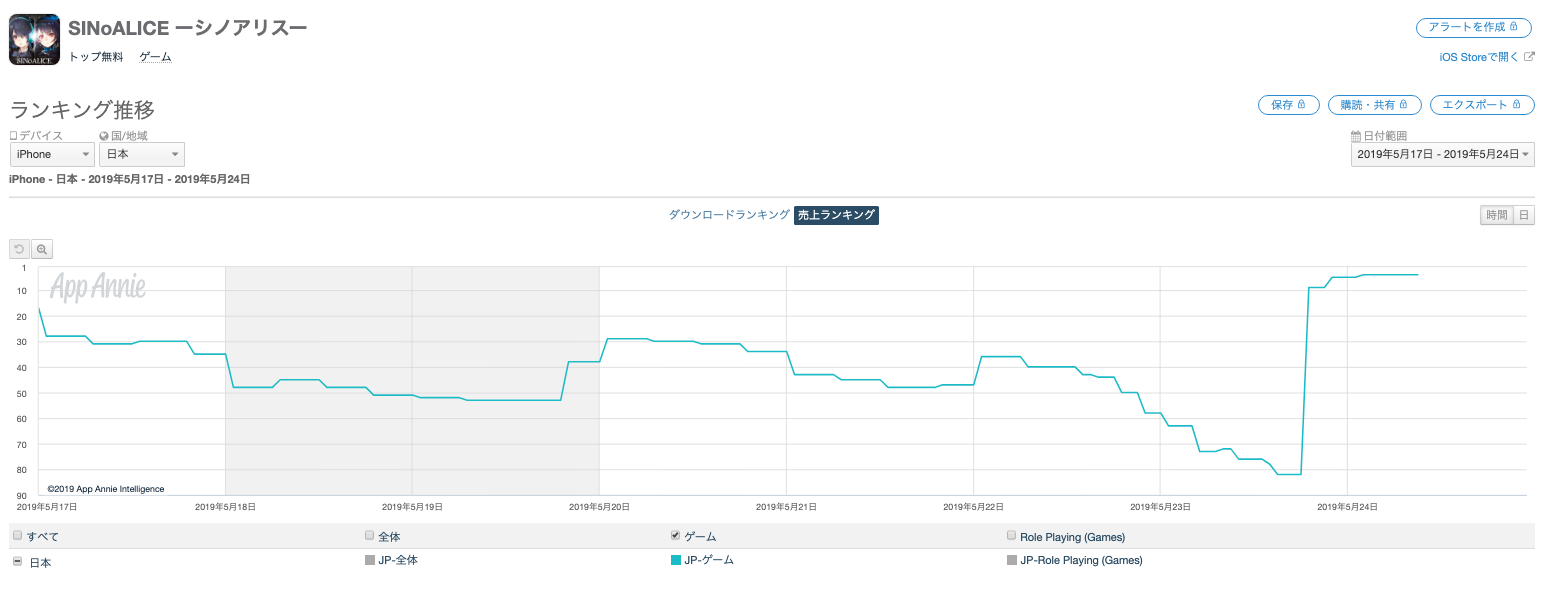Click the 2019年5月24日 axis label
This screenshot has height=590, width=1541.
[x=1347, y=507]
